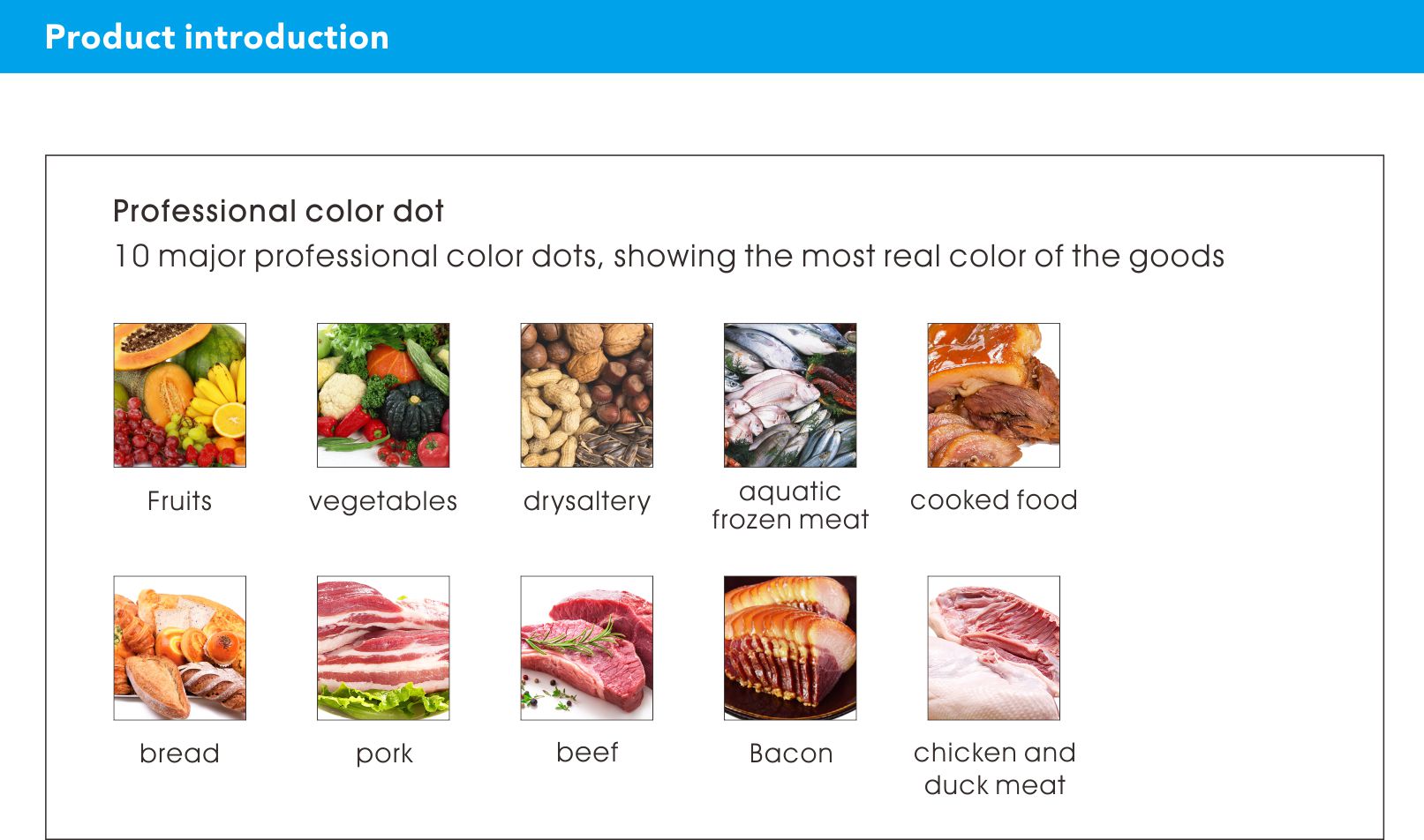Select the vegetables picture
The width and height of the screenshot is (1424, 840).
coord(383,395)
